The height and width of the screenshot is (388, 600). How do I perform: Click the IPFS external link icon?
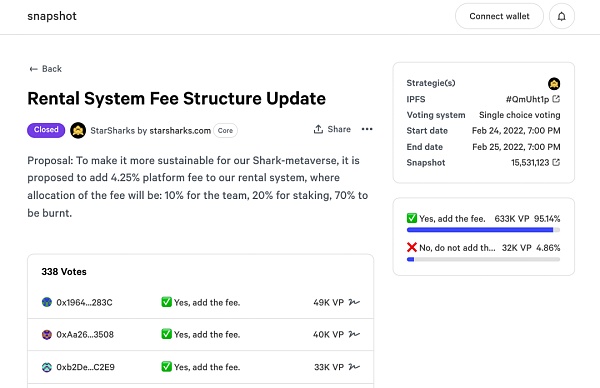(556, 99)
